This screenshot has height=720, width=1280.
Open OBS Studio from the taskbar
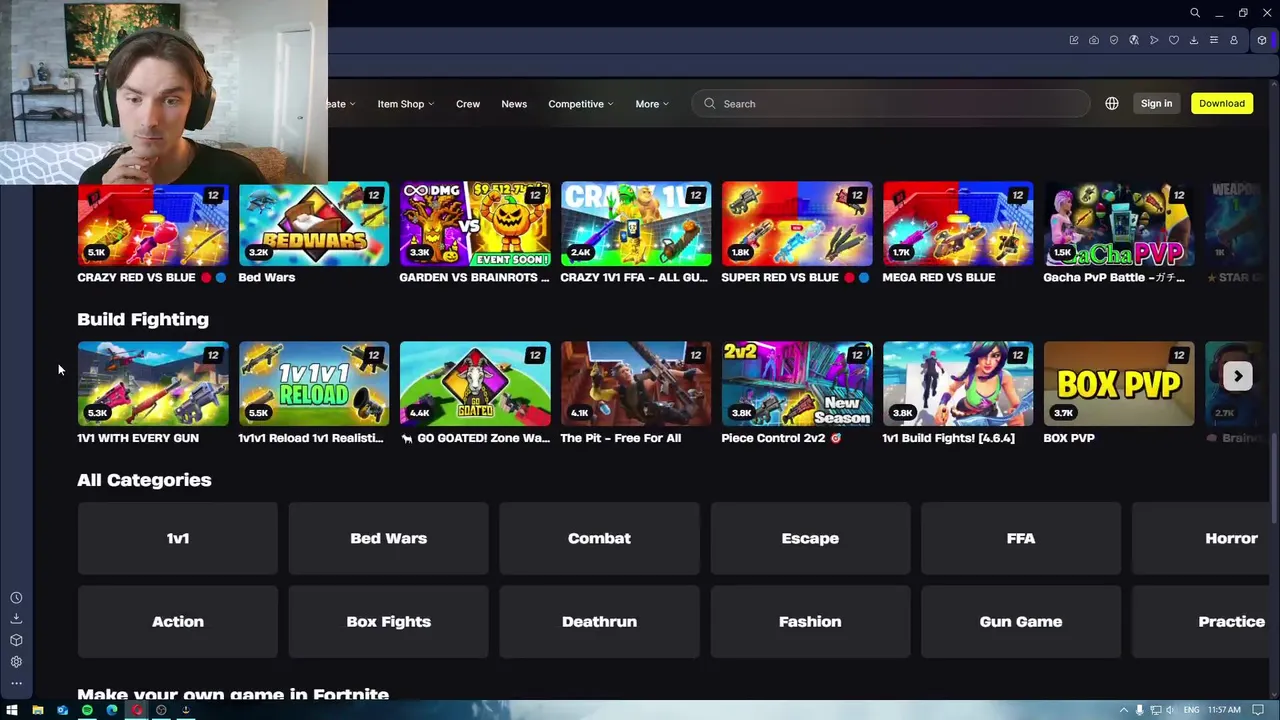click(x=161, y=710)
